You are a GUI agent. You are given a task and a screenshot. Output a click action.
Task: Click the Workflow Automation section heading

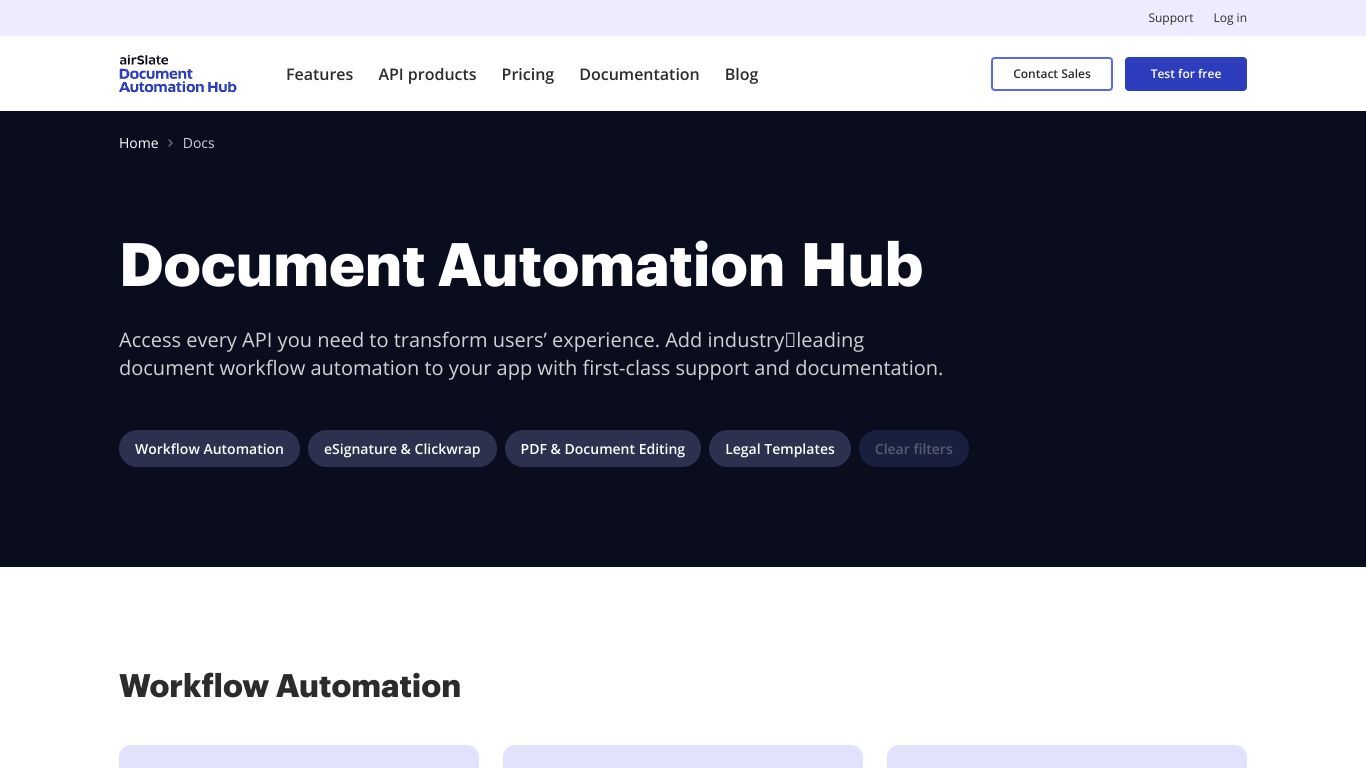pos(290,686)
